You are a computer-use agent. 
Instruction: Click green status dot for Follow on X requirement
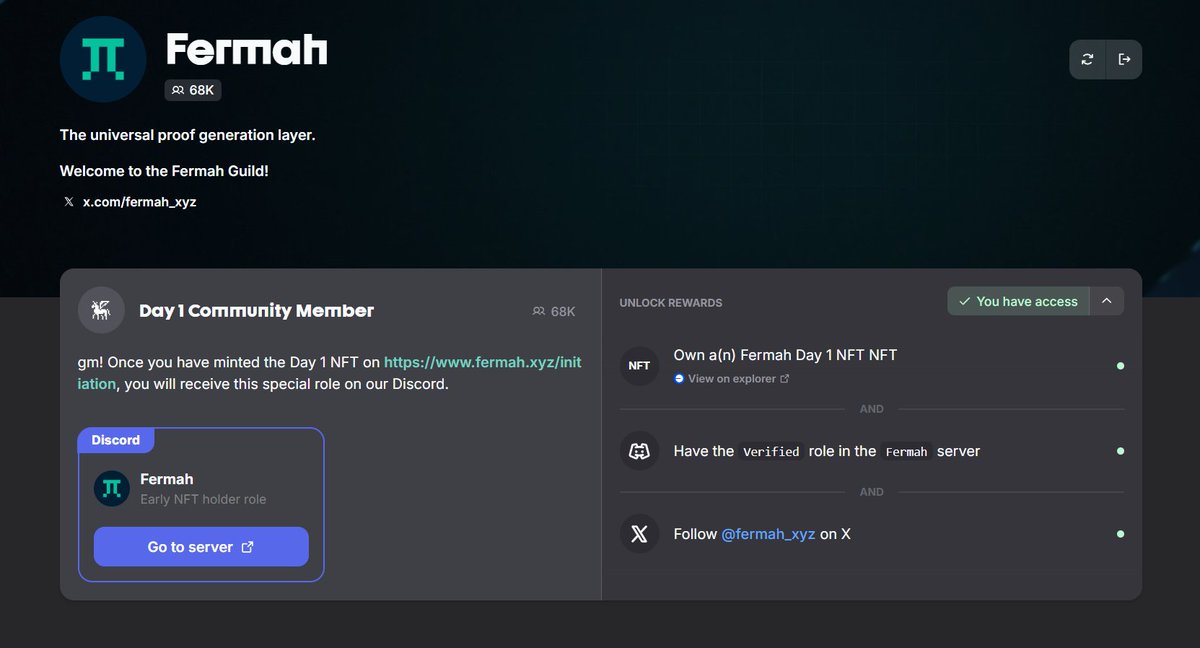coord(1120,534)
